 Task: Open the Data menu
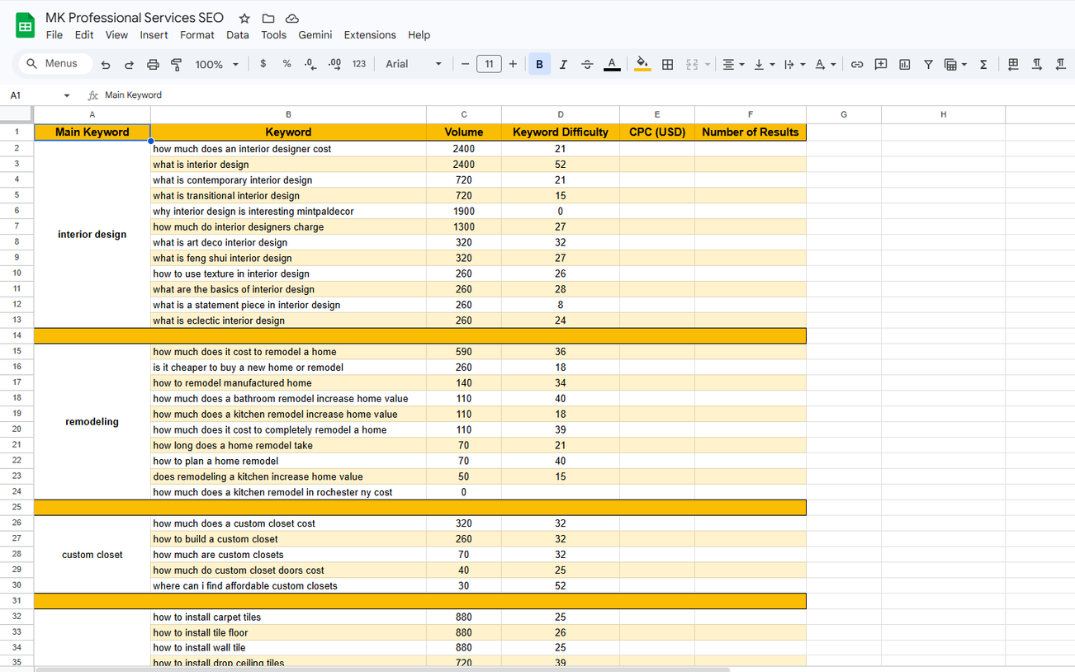point(237,35)
